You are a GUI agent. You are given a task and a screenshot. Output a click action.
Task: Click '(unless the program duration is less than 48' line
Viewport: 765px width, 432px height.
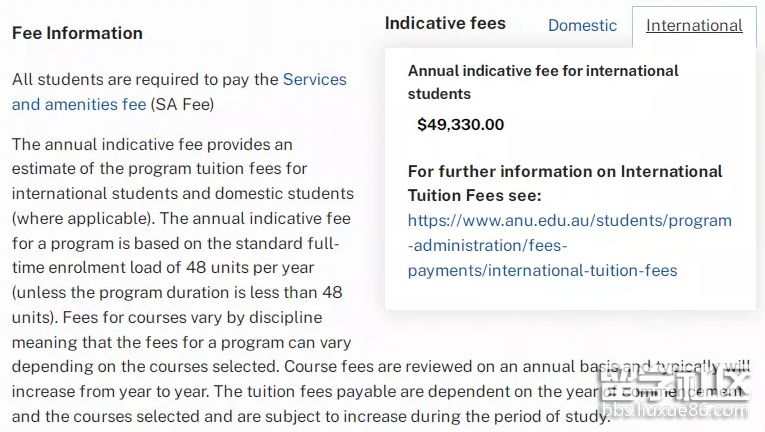click(177, 293)
